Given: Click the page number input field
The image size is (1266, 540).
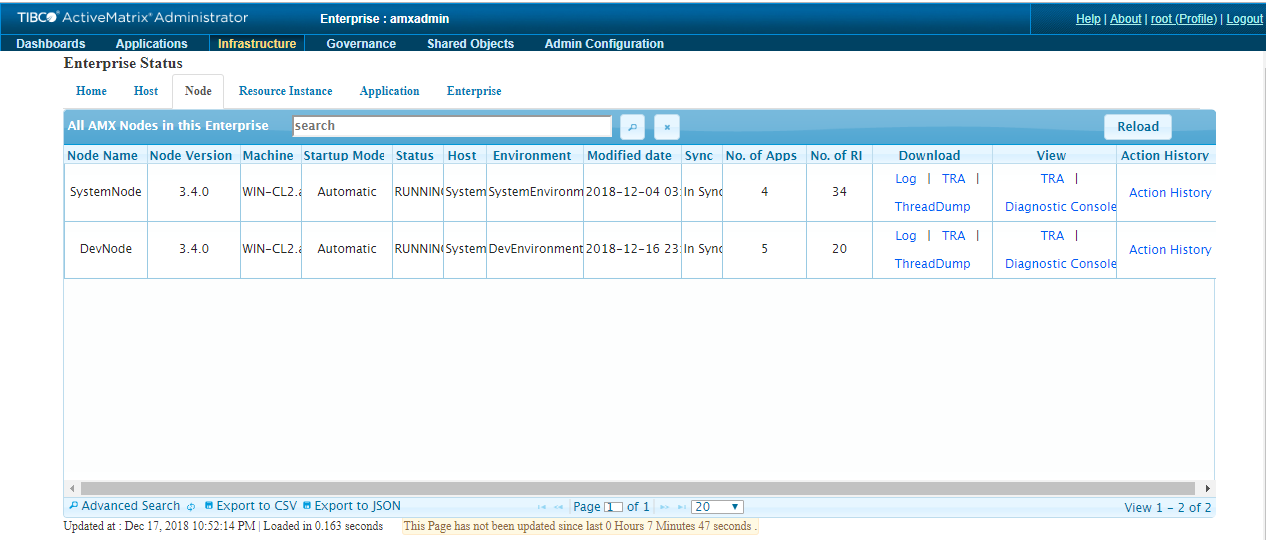Looking at the screenshot, I should click(x=614, y=507).
